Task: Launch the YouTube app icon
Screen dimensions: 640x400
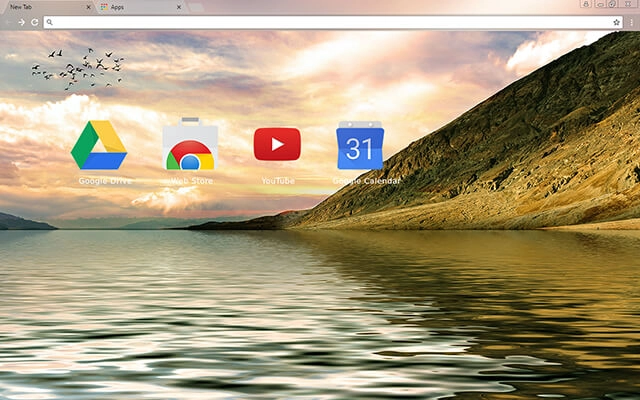Action: pyautogui.click(x=277, y=144)
